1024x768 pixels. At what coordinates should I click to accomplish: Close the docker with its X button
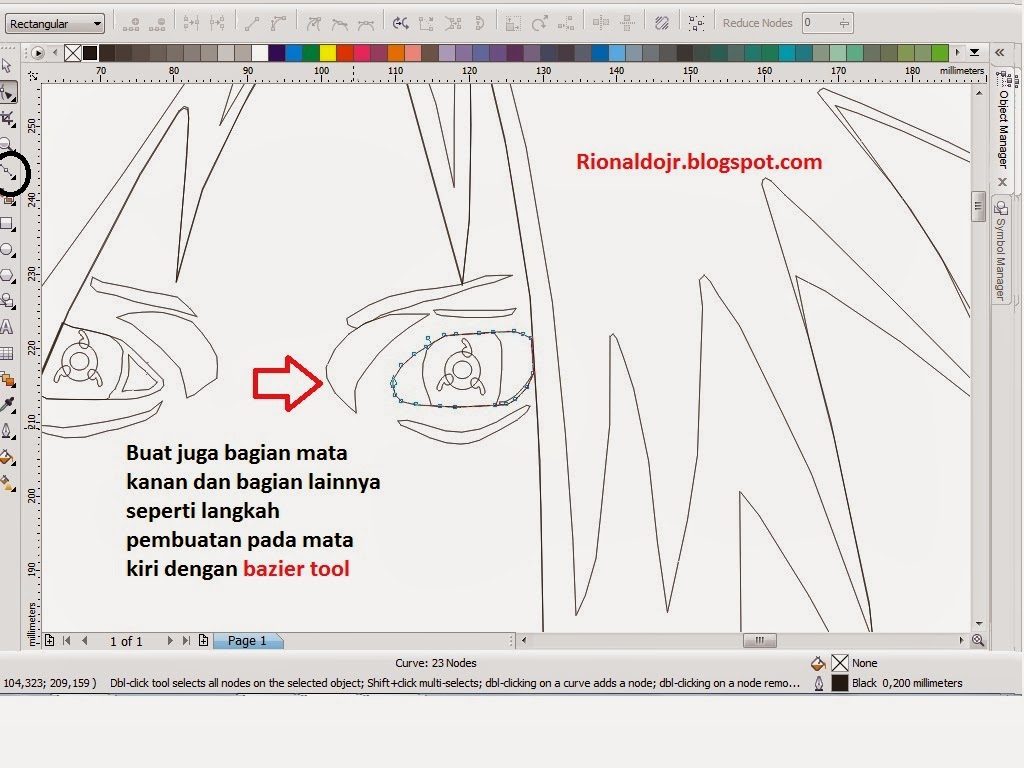point(1002,182)
